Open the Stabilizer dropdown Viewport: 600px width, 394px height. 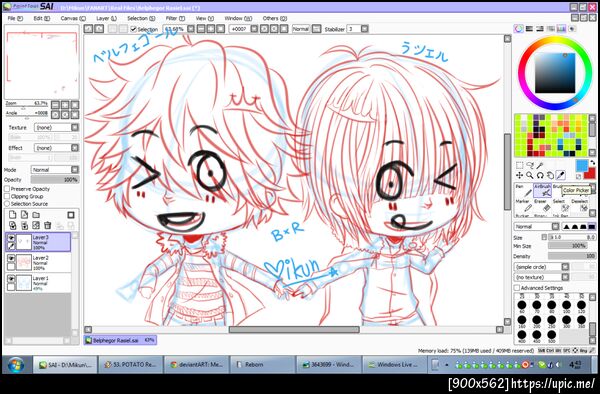tap(364, 29)
